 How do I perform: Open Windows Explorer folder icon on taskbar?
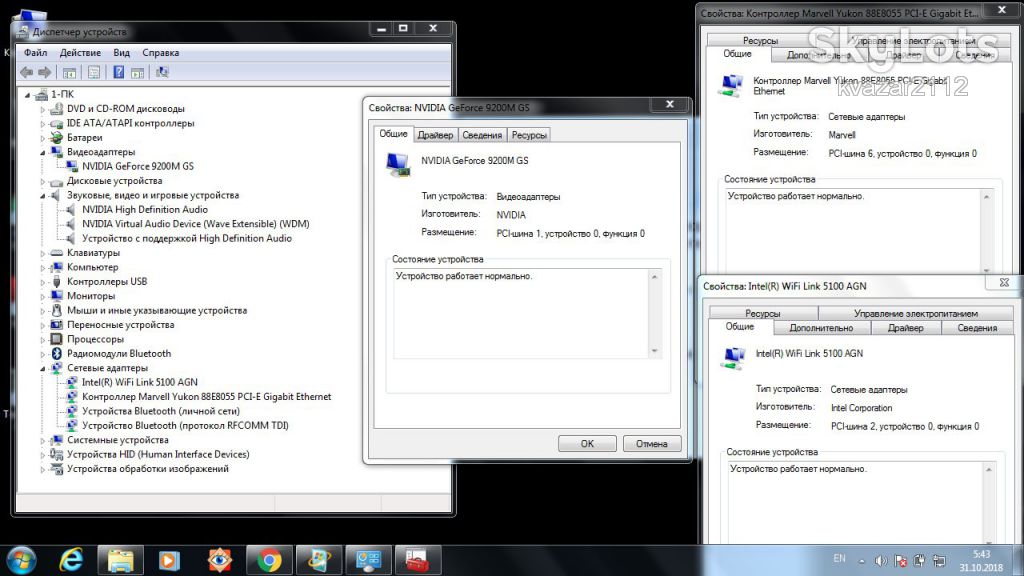(x=121, y=560)
